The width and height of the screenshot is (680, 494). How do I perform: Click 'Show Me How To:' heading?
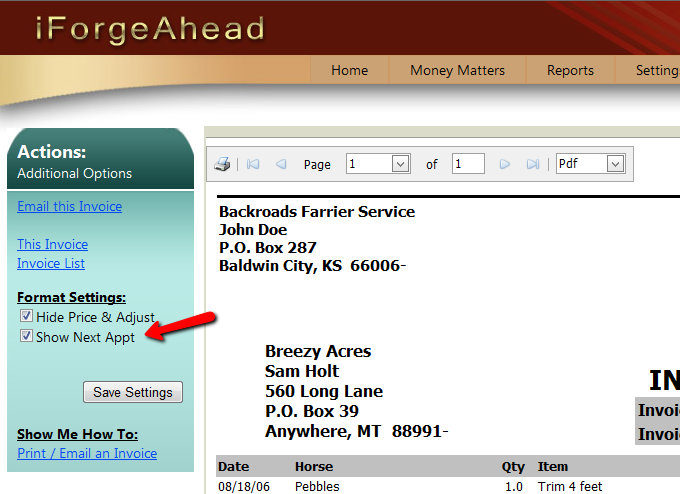pos(78,435)
